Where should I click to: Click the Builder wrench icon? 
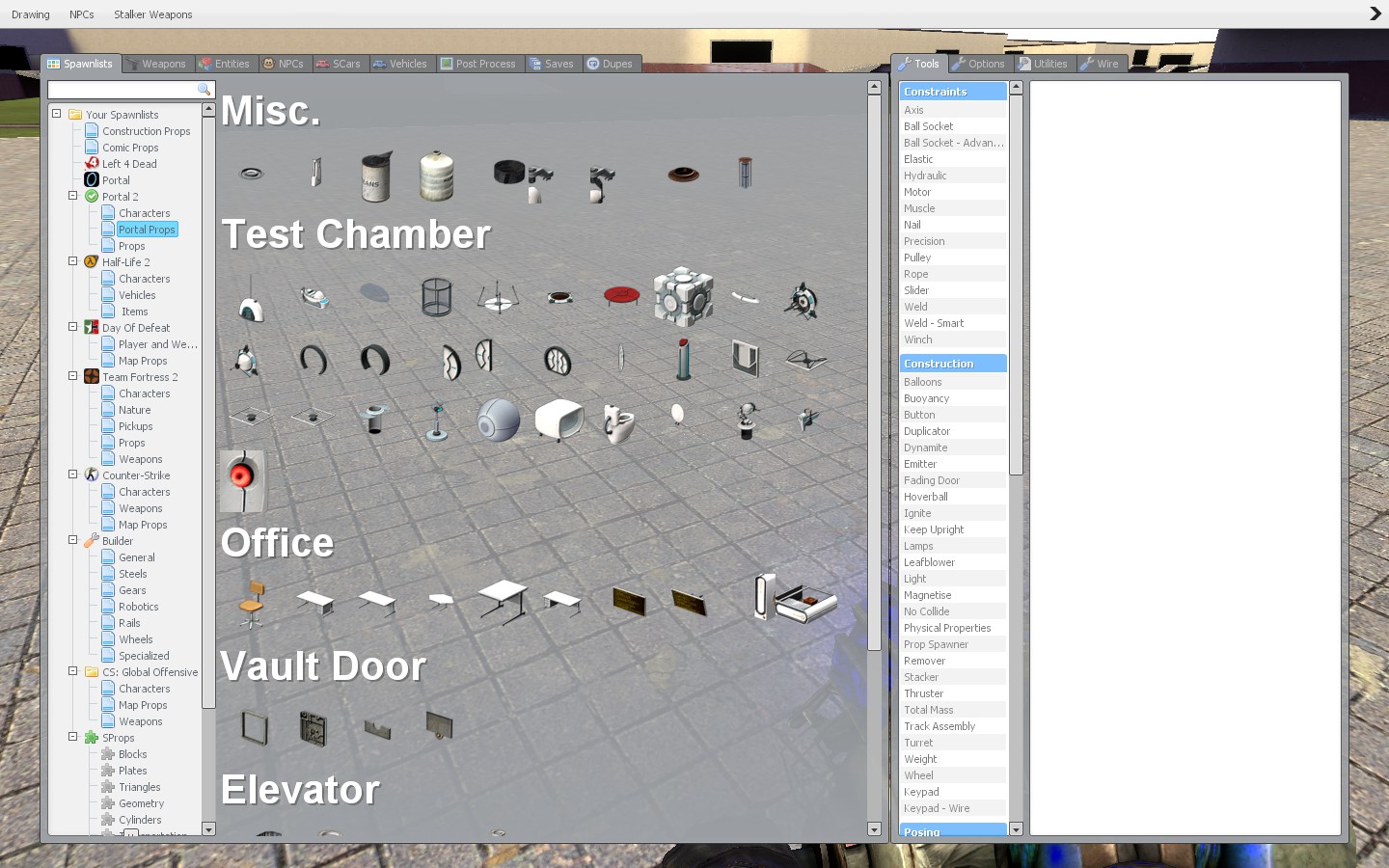click(92, 541)
